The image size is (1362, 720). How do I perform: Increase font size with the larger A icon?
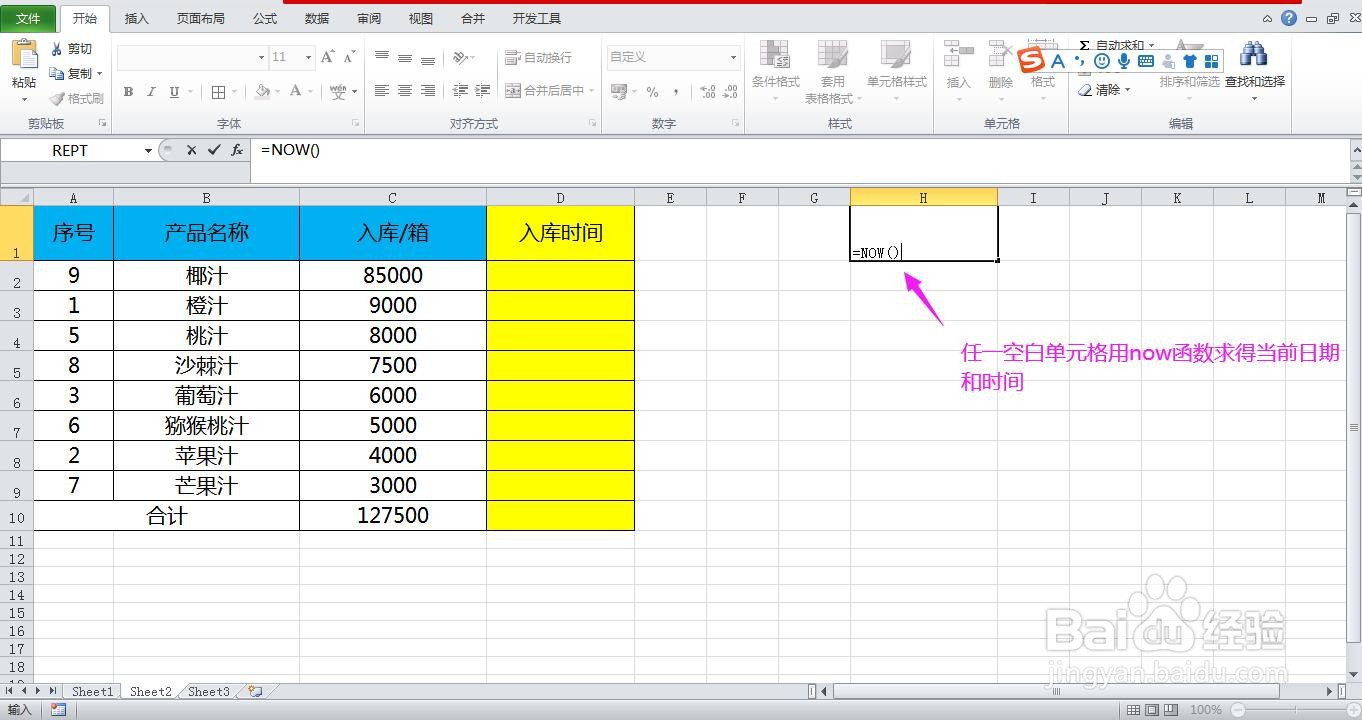pyautogui.click(x=327, y=58)
